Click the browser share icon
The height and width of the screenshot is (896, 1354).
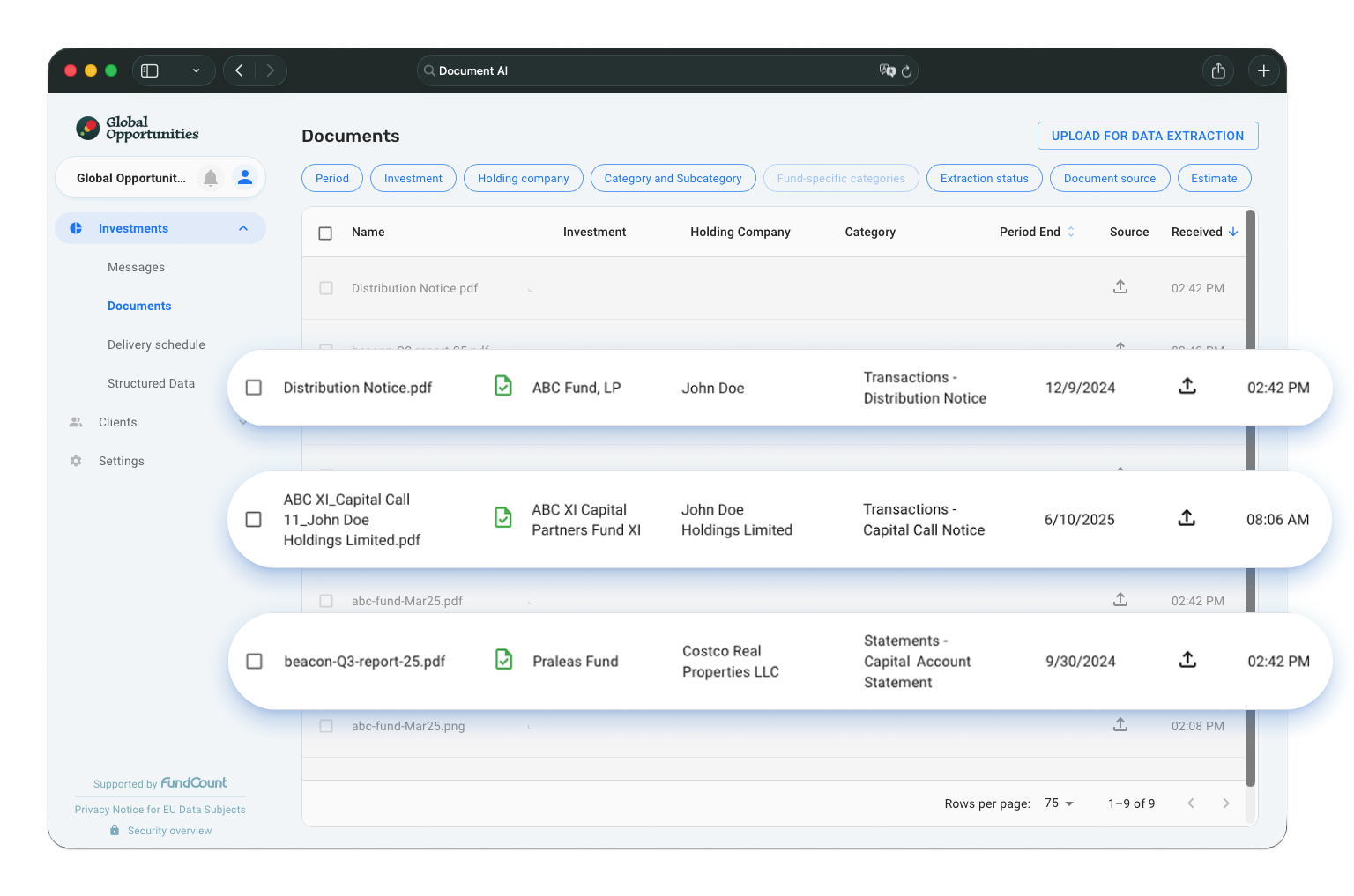pos(1218,70)
